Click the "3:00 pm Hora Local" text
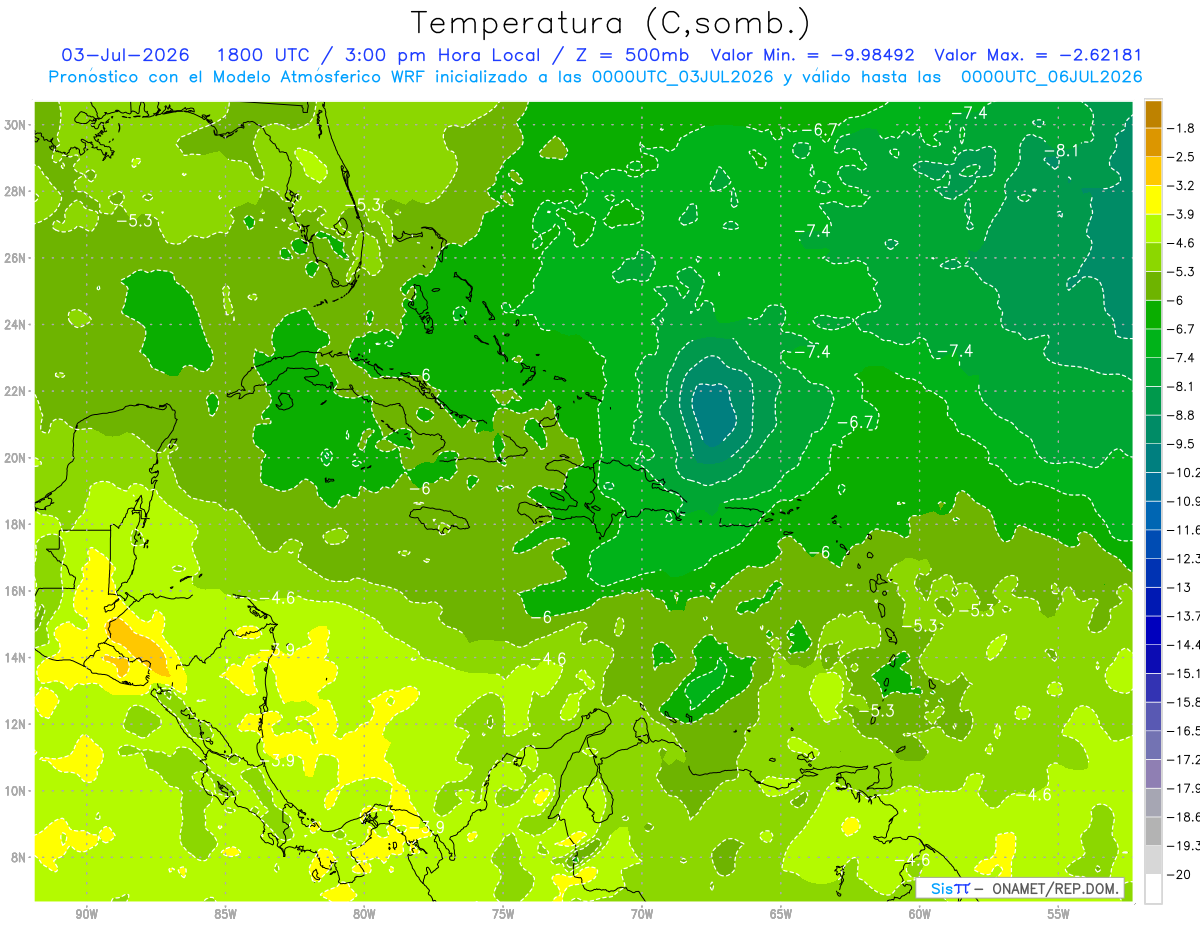Viewport: 1200px width, 927px height. [443, 55]
